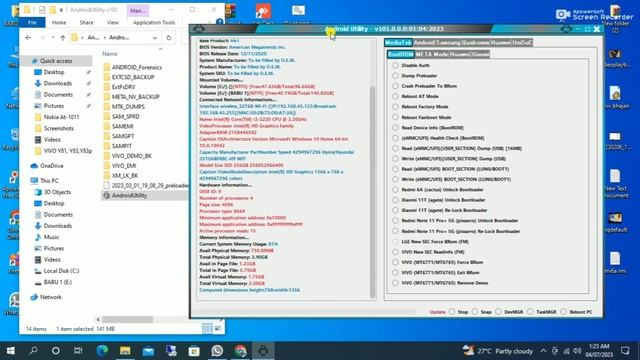Go back in File Explorer
Screen dimensions: 640x360
pos(28,38)
